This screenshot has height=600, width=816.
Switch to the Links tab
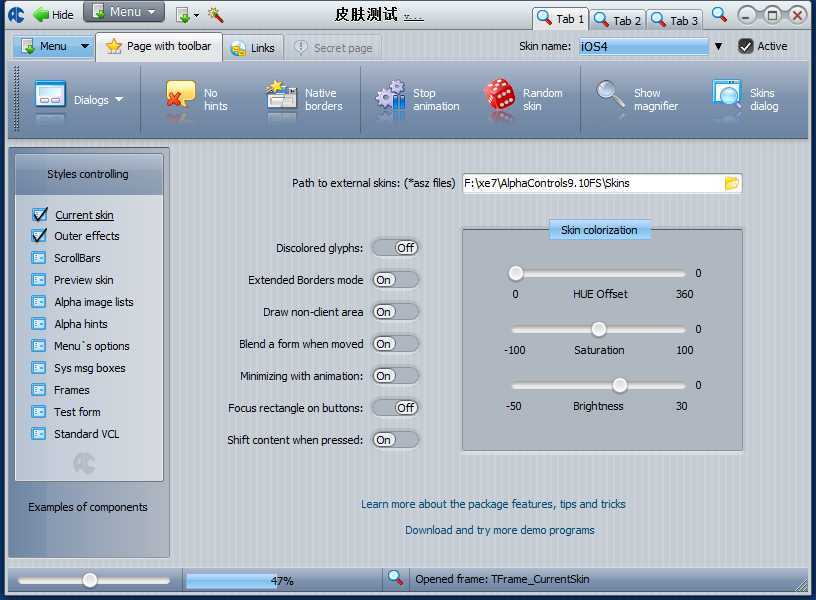(x=253, y=48)
